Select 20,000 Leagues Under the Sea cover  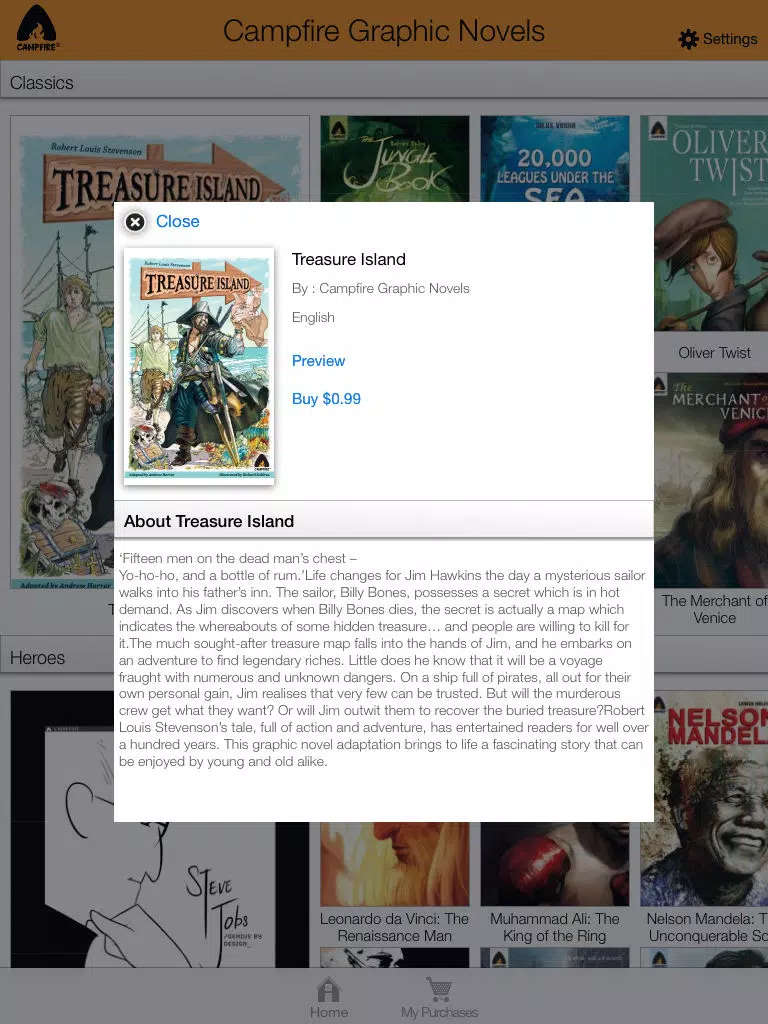[554, 159]
